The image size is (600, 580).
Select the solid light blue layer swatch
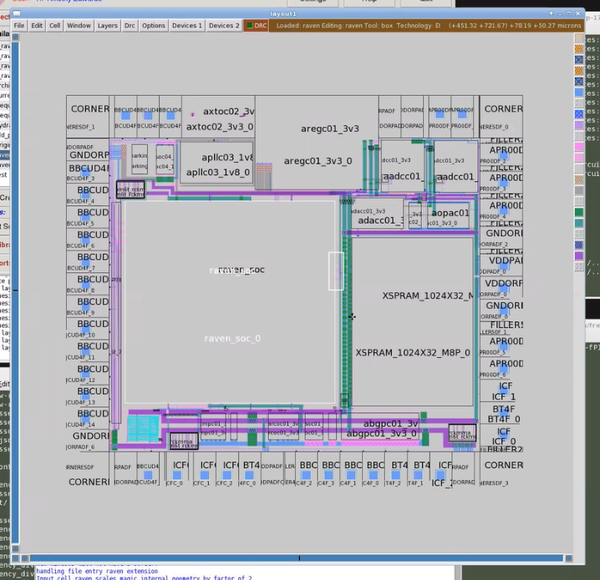click(579, 93)
